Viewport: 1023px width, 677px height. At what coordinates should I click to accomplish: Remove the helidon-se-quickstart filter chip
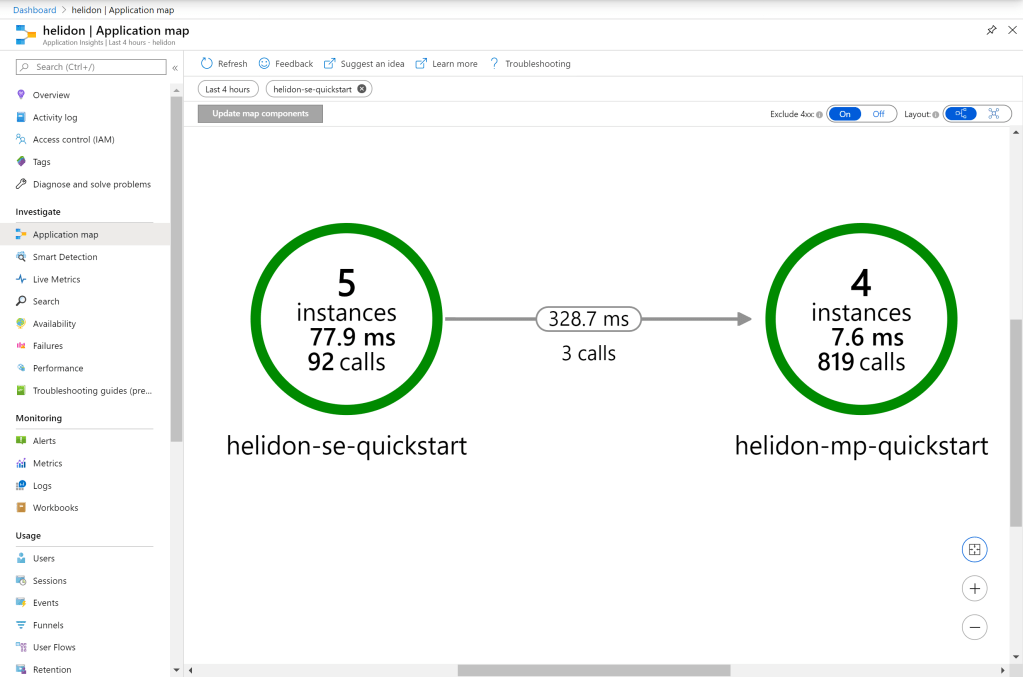[x=362, y=89]
